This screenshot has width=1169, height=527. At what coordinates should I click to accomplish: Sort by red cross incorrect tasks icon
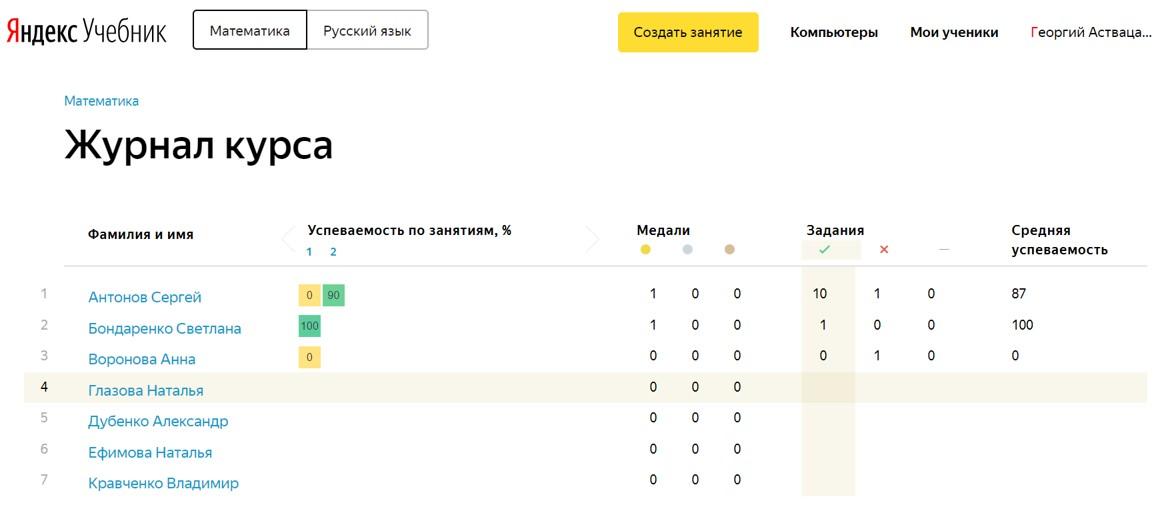click(x=884, y=250)
